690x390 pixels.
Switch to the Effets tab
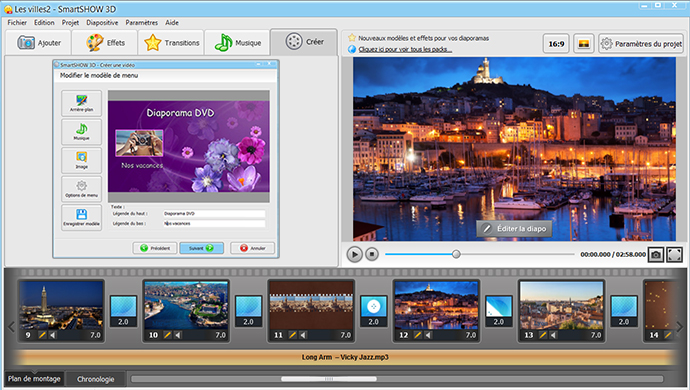[105, 43]
